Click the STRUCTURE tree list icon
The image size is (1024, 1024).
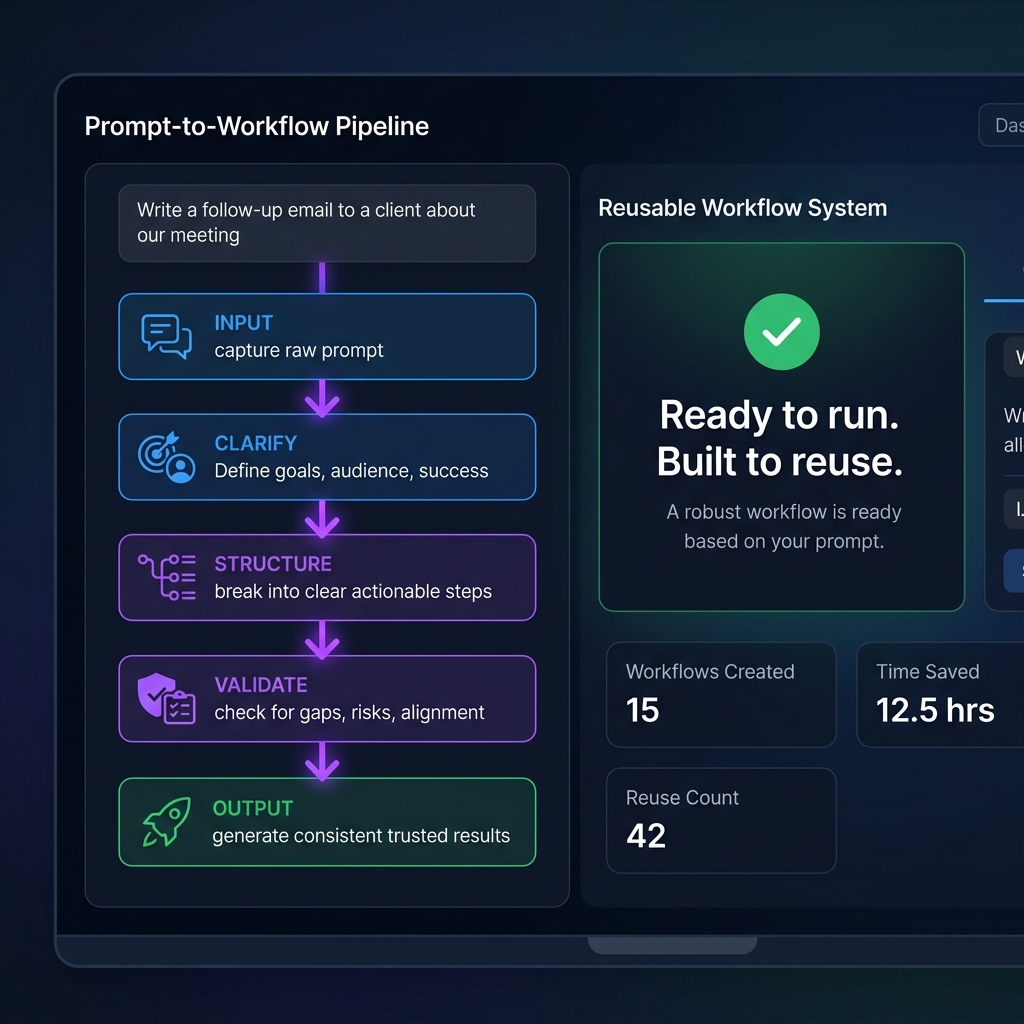[x=167, y=577]
